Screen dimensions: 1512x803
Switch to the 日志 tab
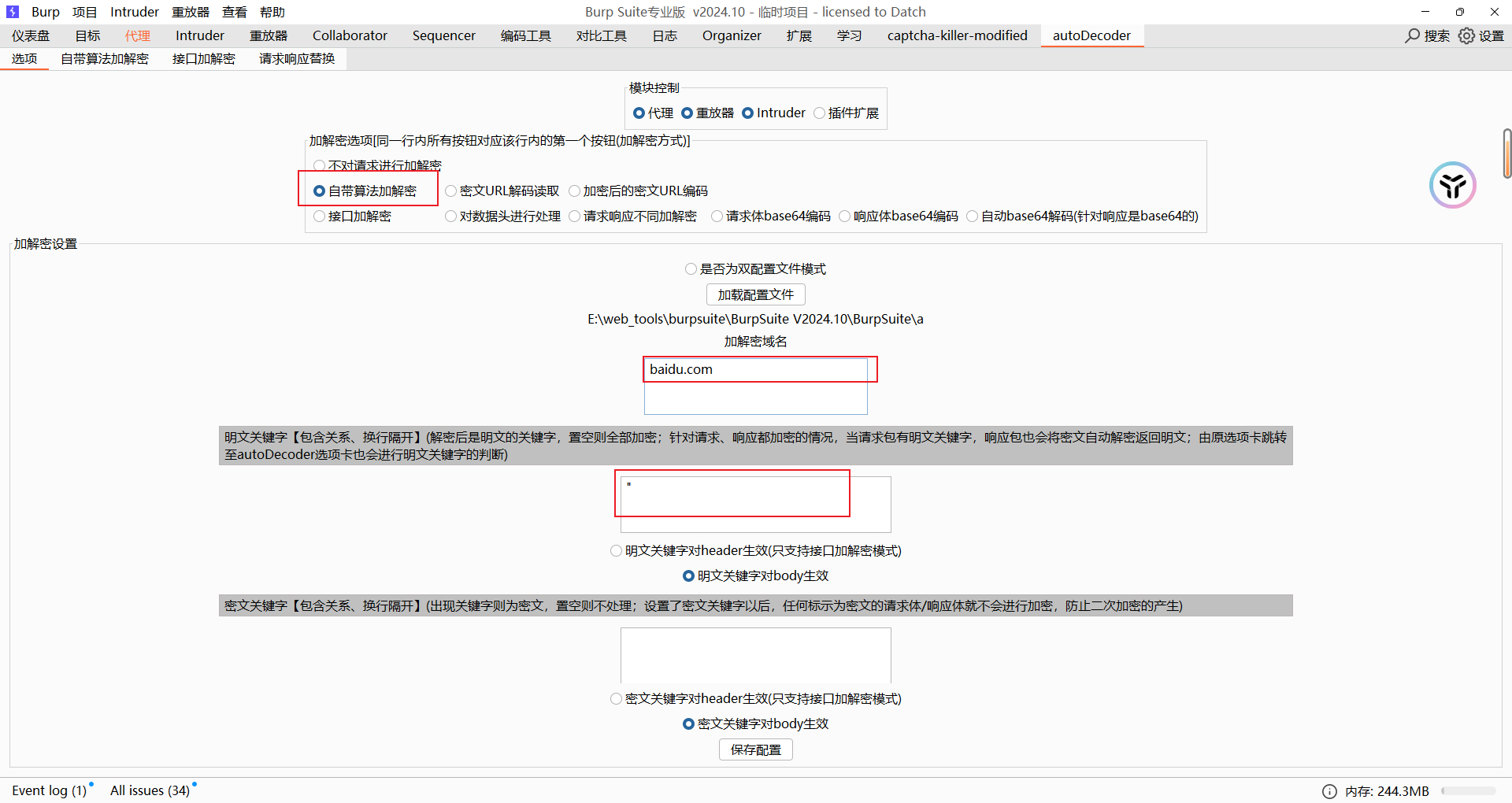(x=665, y=35)
